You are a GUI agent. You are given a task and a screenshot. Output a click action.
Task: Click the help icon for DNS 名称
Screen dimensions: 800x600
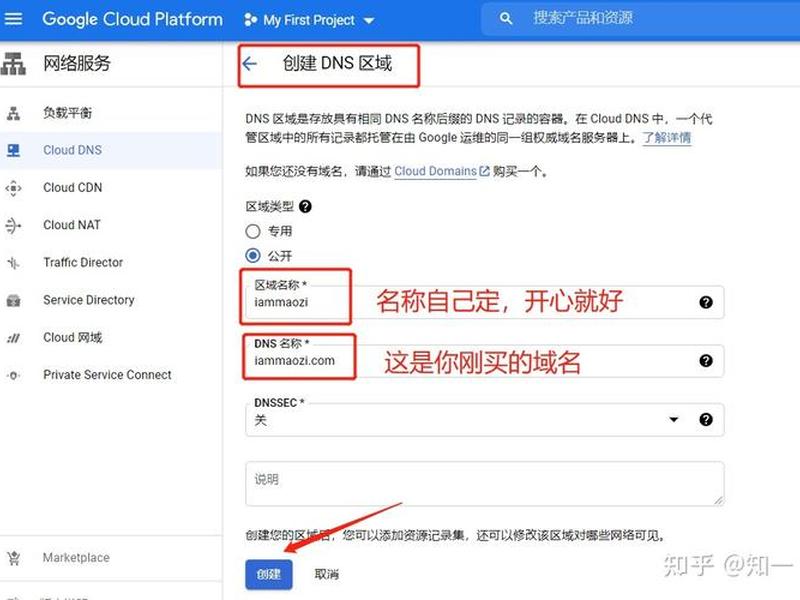tap(706, 361)
